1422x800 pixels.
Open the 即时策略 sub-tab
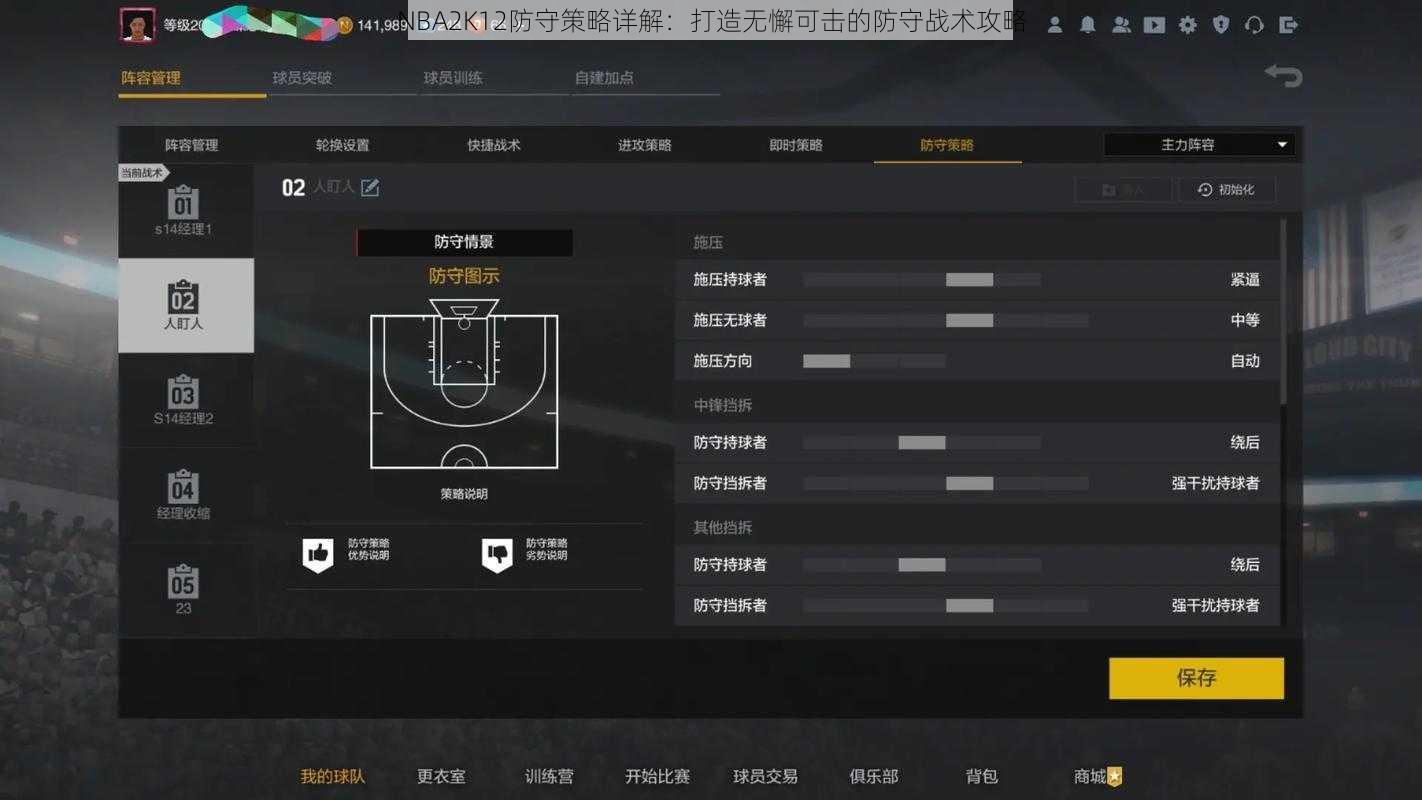pos(796,145)
